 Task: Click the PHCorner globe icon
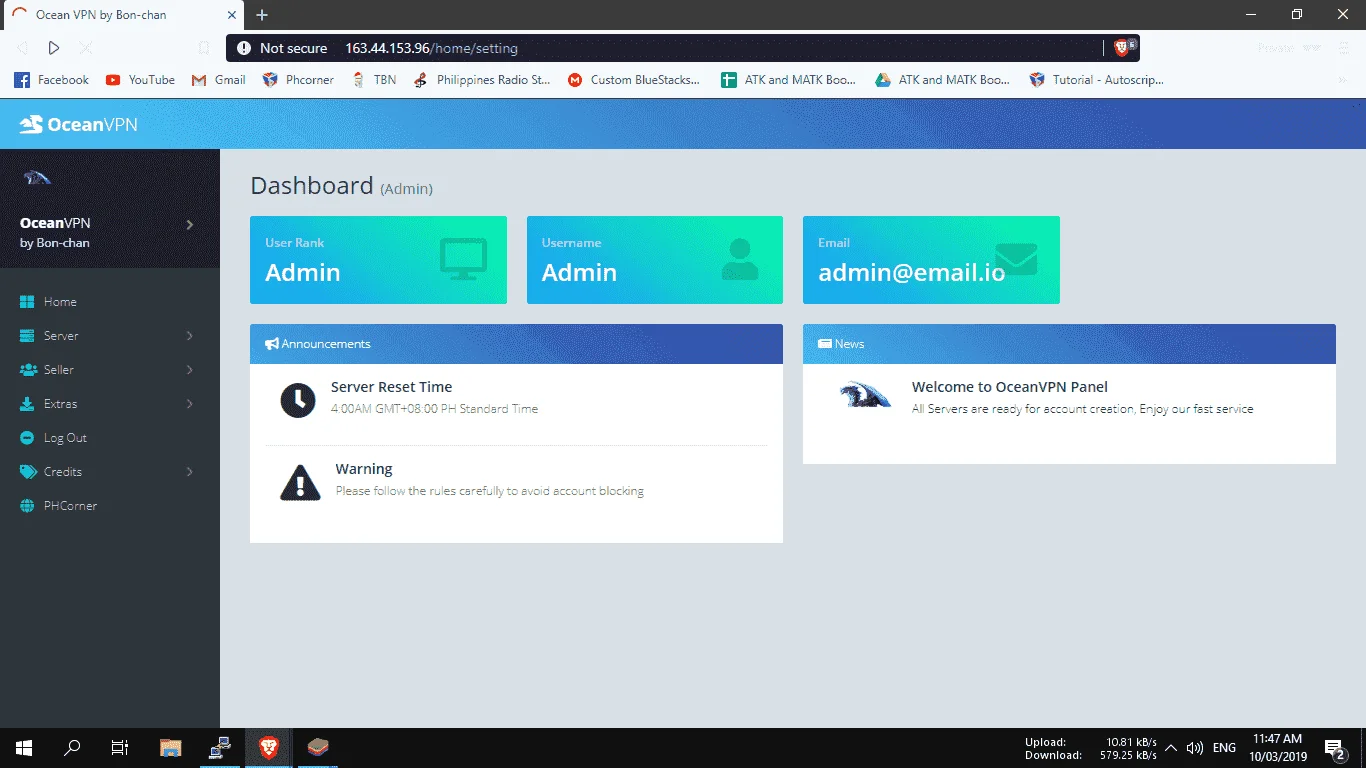click(x=27, y=506)
